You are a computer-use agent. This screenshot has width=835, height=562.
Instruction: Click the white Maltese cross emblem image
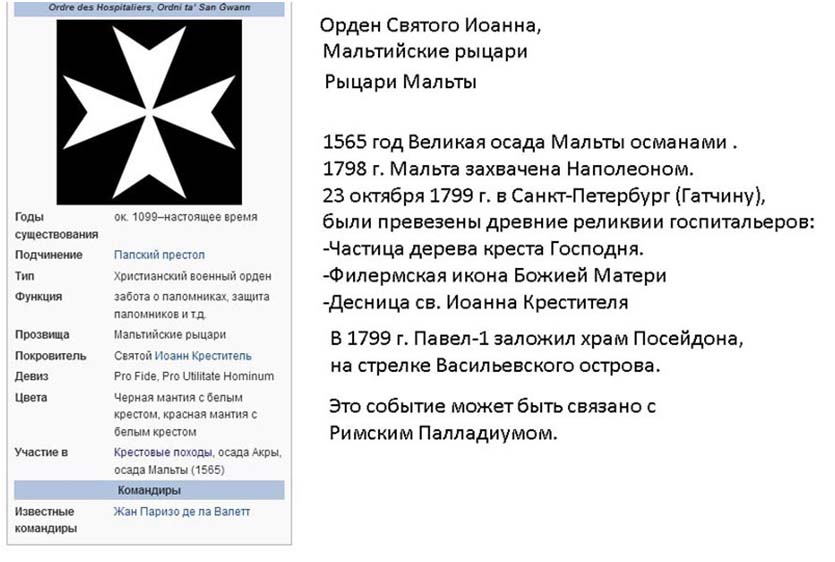(149, 112)
